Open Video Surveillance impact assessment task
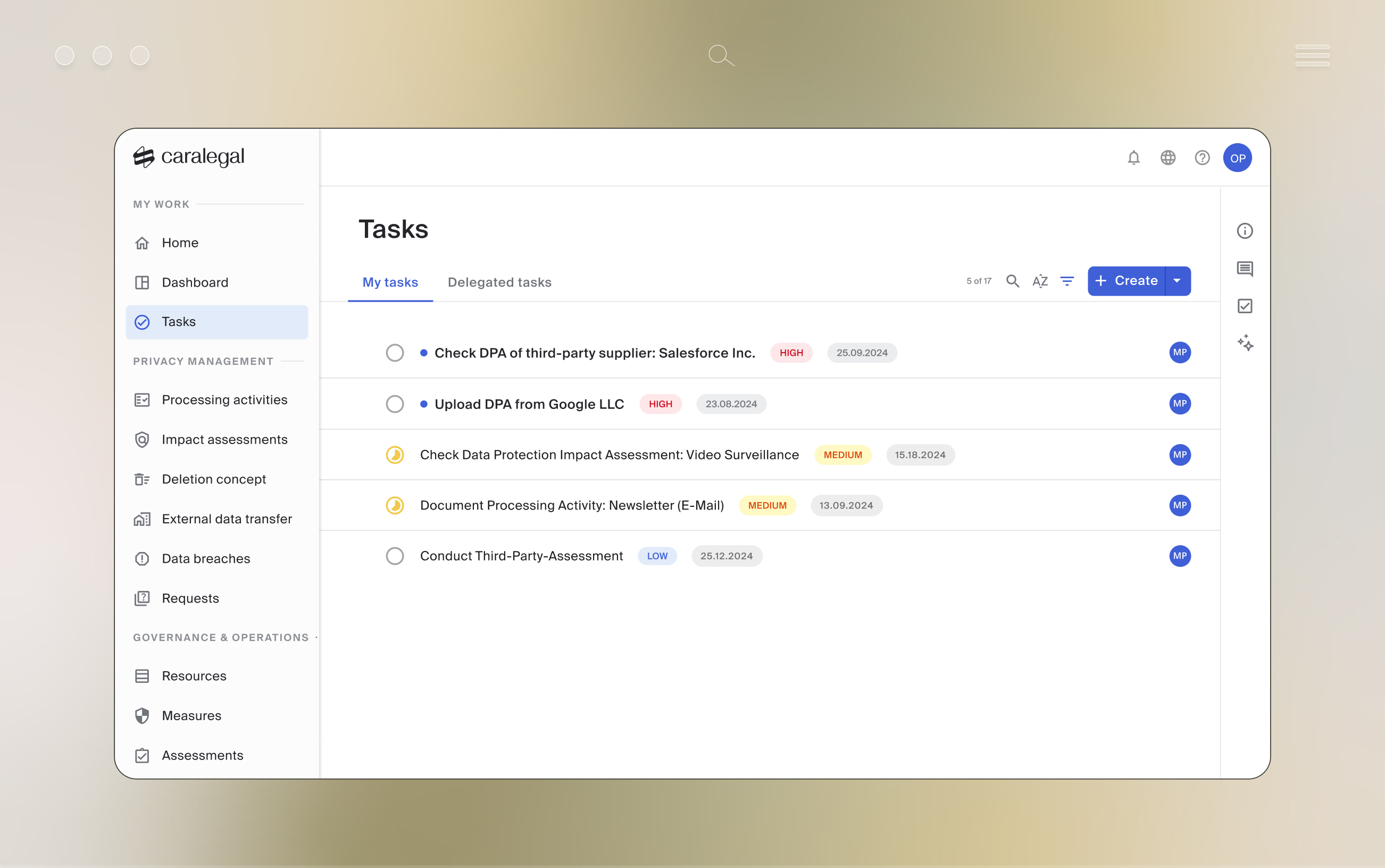The height and width of the screenshot is (868, 1385). [609, 455]
